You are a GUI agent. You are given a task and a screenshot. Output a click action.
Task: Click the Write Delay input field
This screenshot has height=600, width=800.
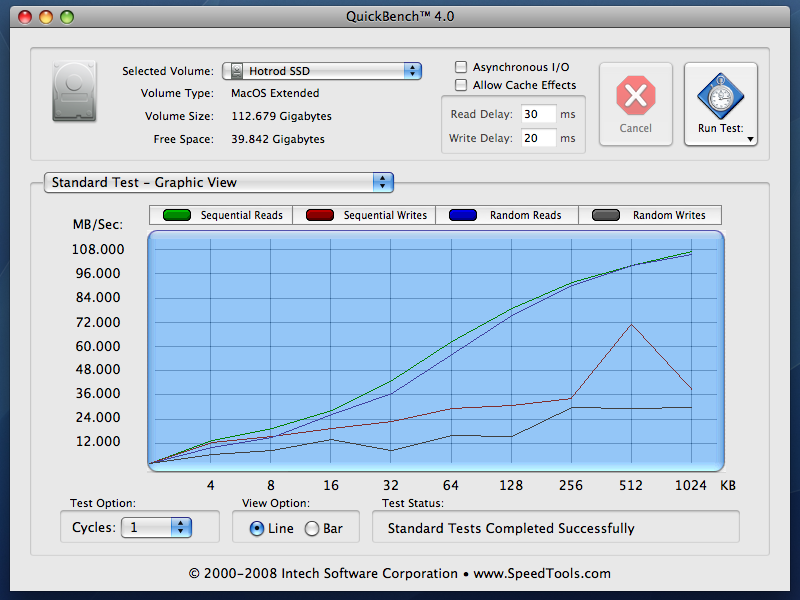click(x=538, y=138)
